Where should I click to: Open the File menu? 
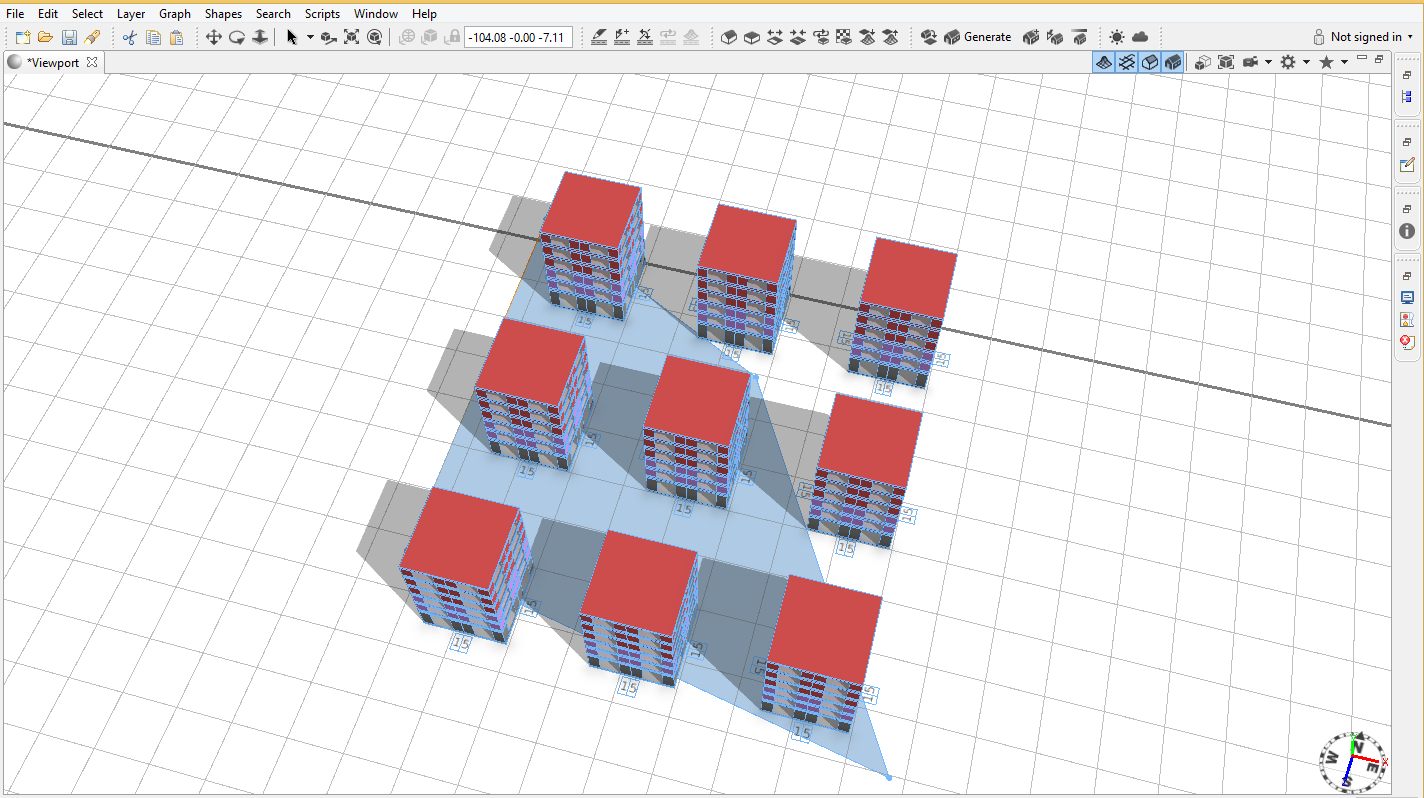(15, 14)
